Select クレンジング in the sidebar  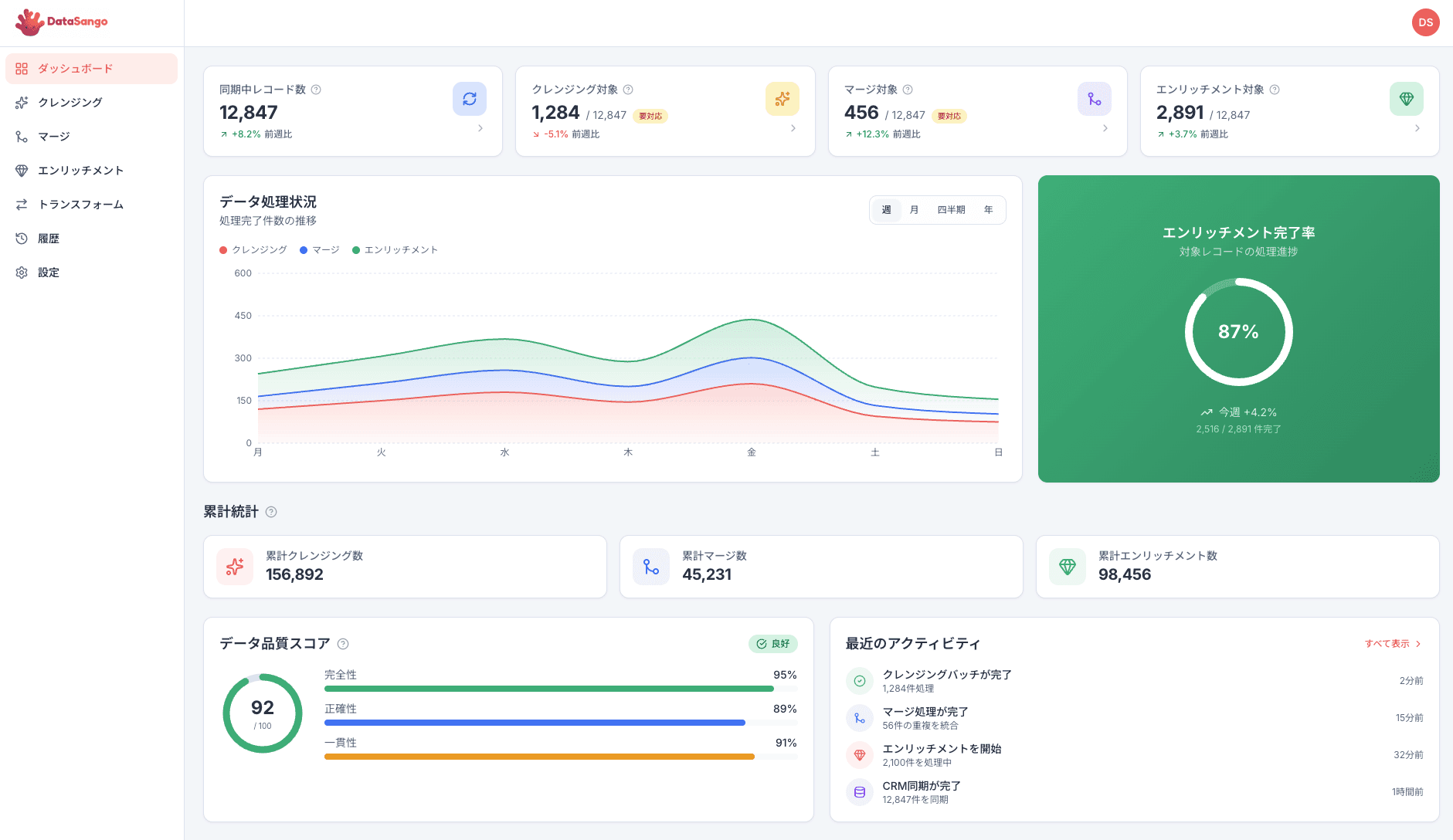point(70,102)
